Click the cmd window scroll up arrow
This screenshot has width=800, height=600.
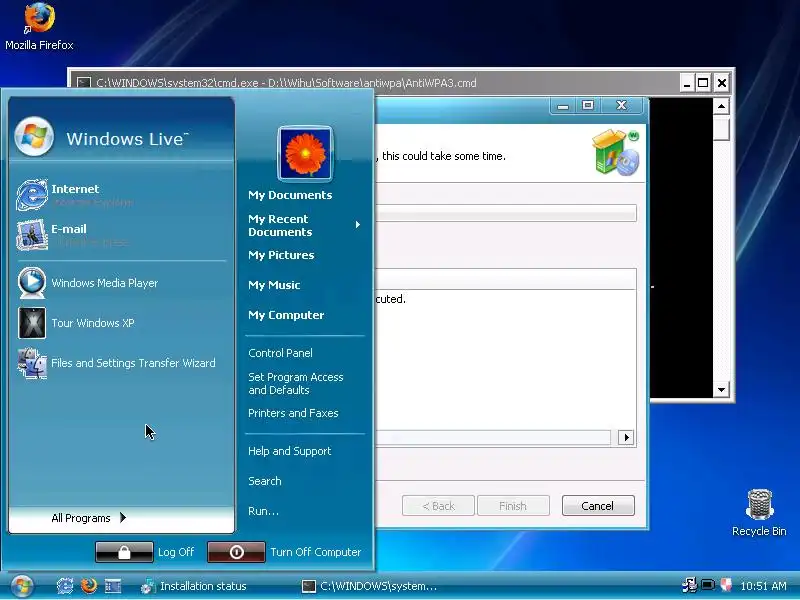(721, 106)
